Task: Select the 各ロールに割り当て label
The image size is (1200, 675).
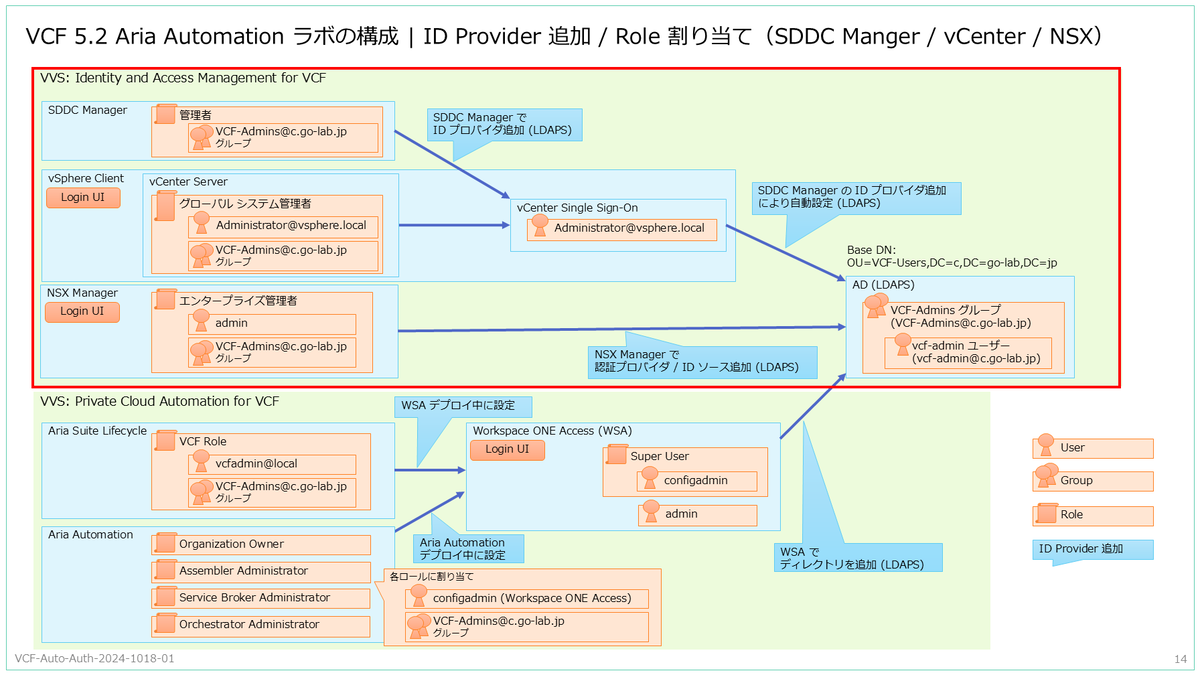Action: [x=431, y=576]
